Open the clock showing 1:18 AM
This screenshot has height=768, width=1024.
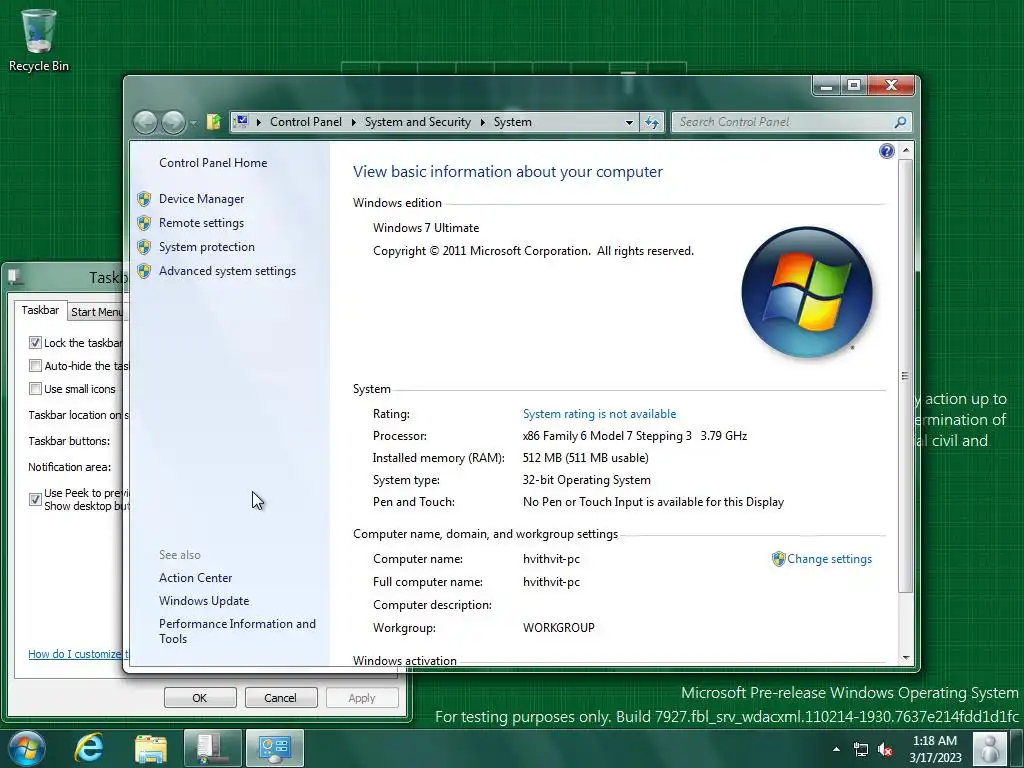click(x=935, y=749)
